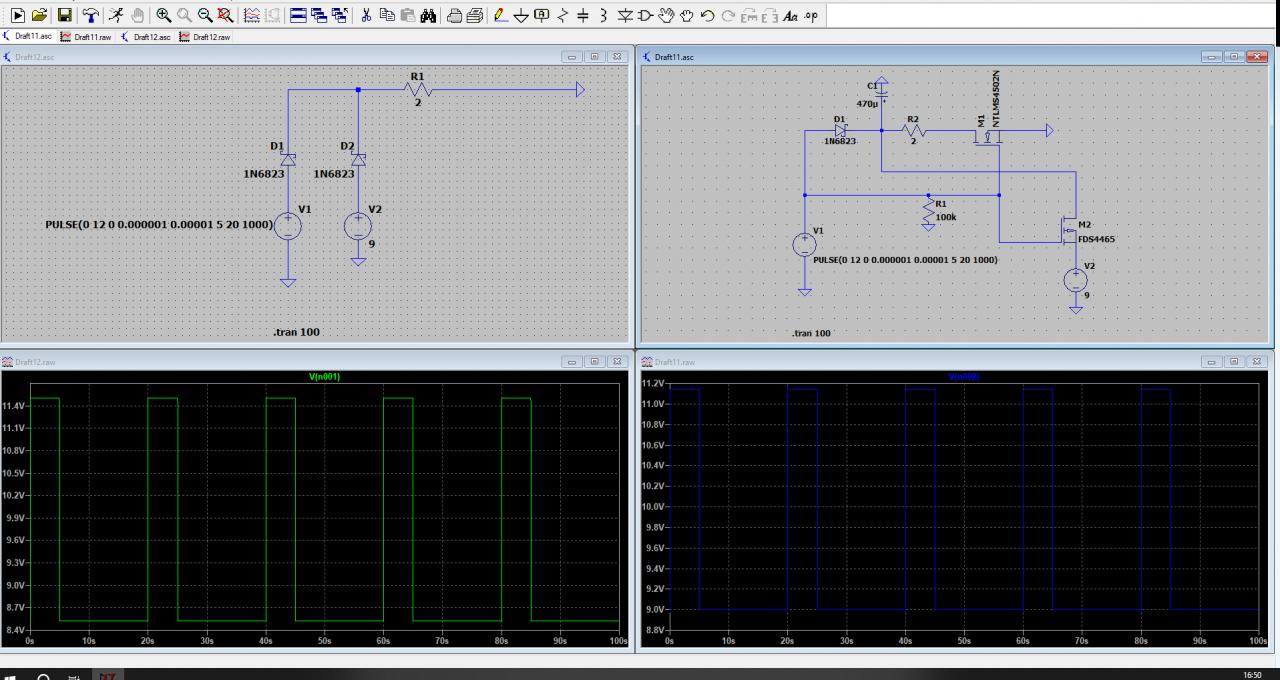Switch to the Draft11.raw tab
Viewport: 1280px width, 680px height.
click(x=86, y=37)
